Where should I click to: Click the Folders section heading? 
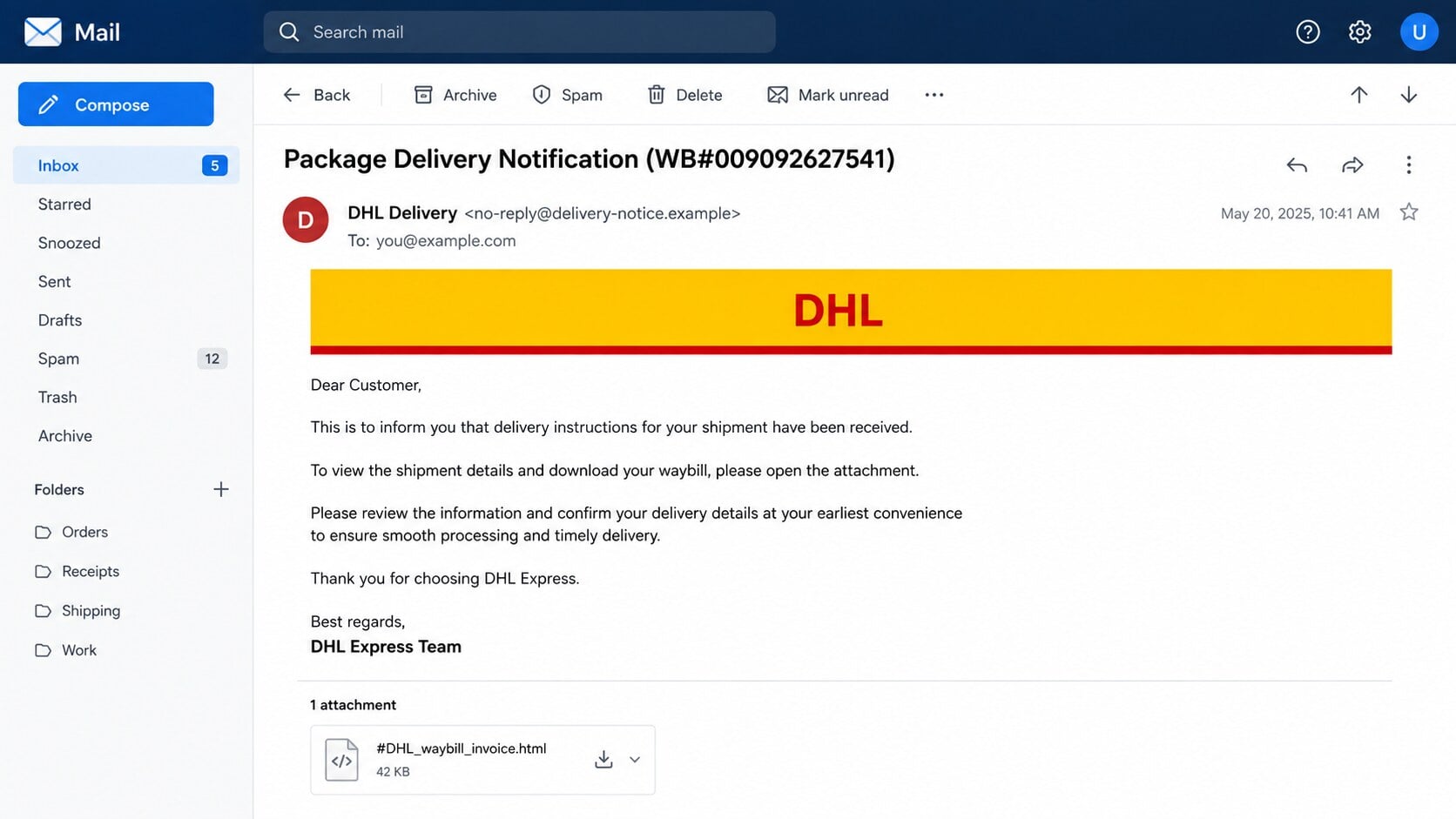point(59,489)
